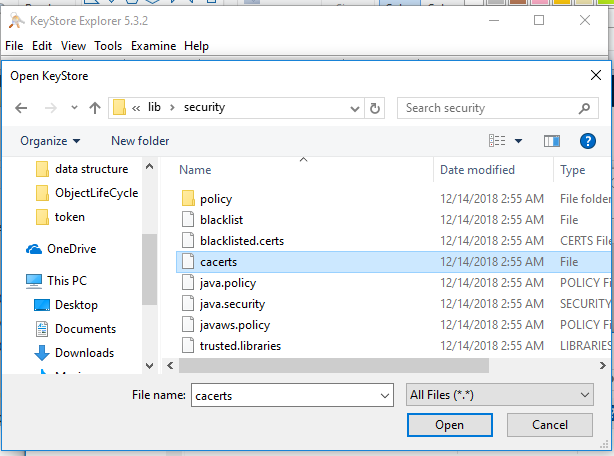Go up one folder level
The height and width of the screenshot is (456, 614).
95,108
